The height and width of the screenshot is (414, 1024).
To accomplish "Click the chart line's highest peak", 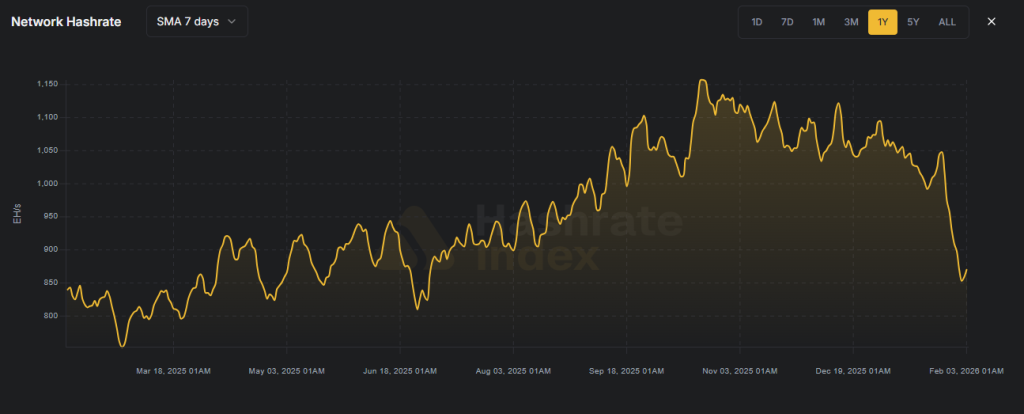I will (703, 80).
